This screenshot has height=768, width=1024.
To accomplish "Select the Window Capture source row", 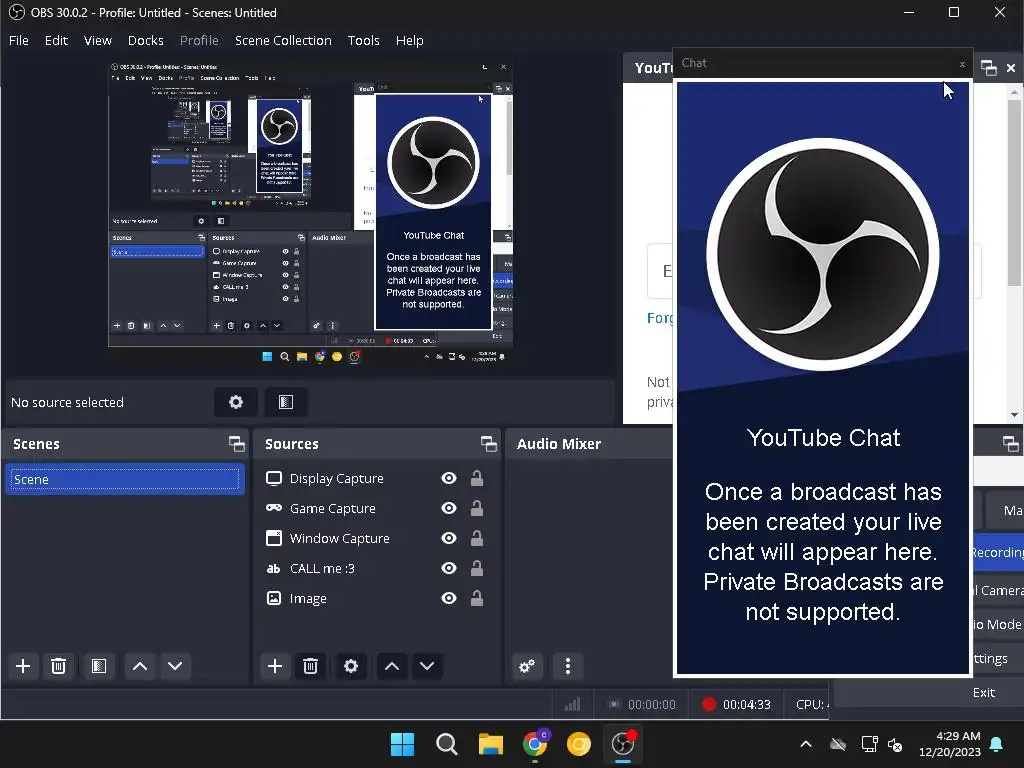I will pyautogui.click(x=375, y=538).
